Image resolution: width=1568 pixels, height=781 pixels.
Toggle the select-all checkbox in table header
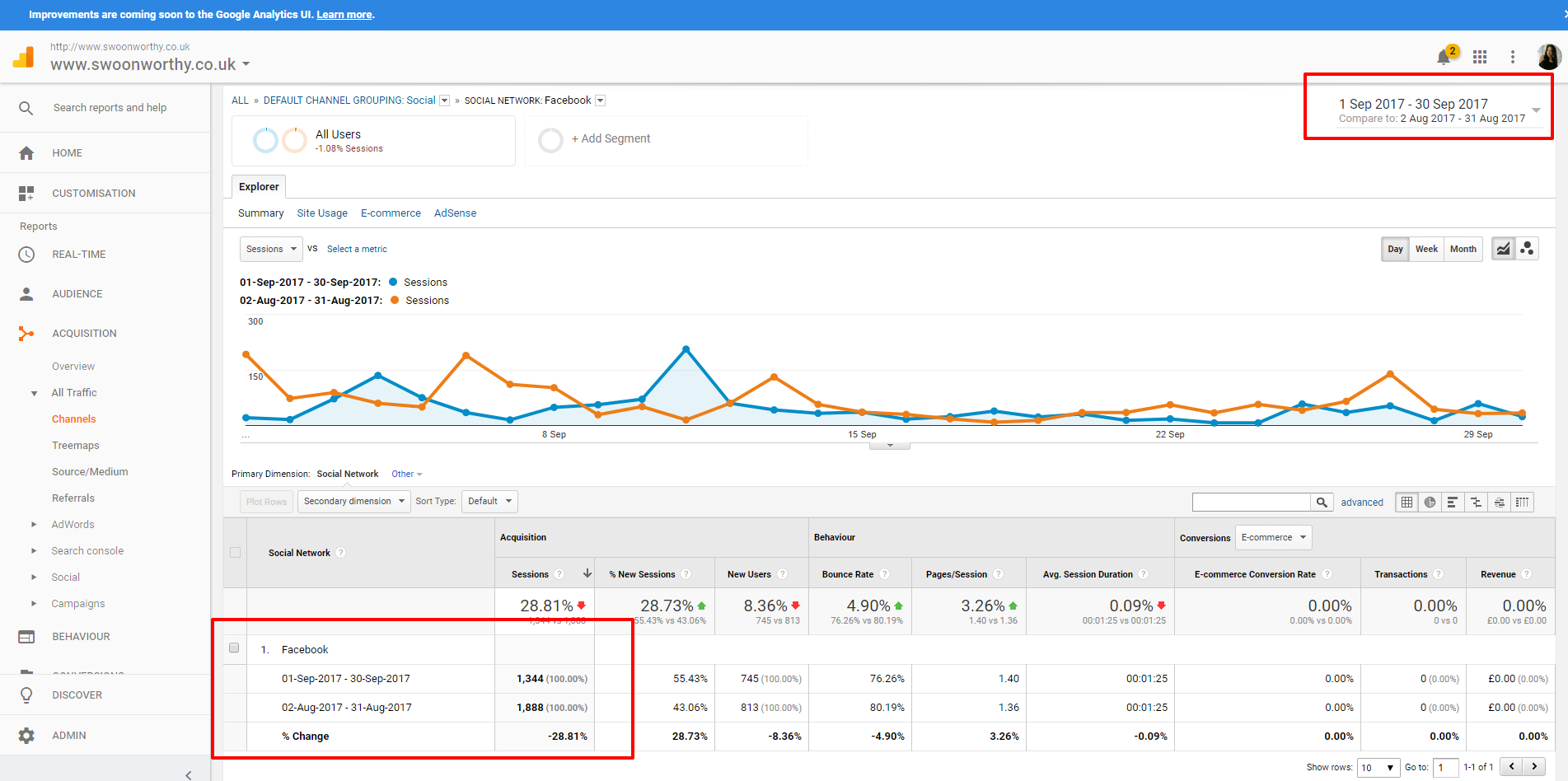[236, 553]
